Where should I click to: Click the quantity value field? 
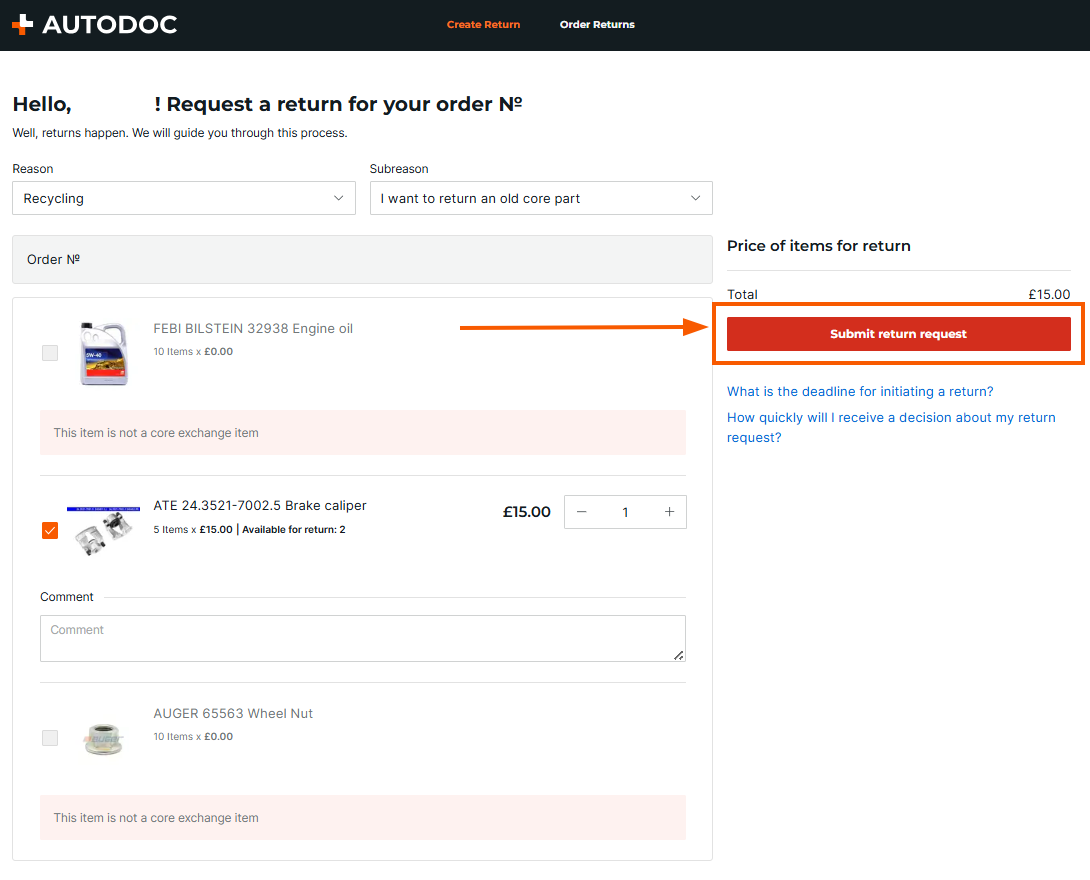pos(625,512)
